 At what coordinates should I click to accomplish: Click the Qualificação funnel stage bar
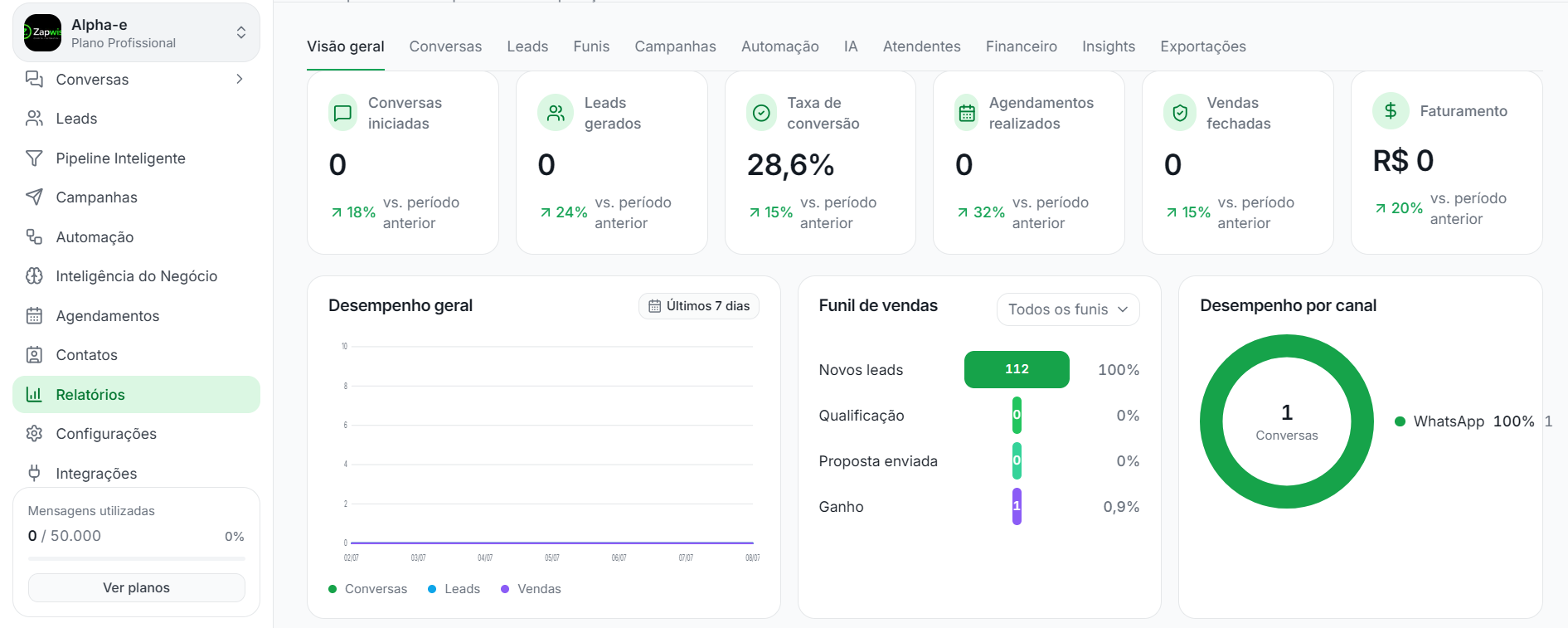[x=1017, y=415]
